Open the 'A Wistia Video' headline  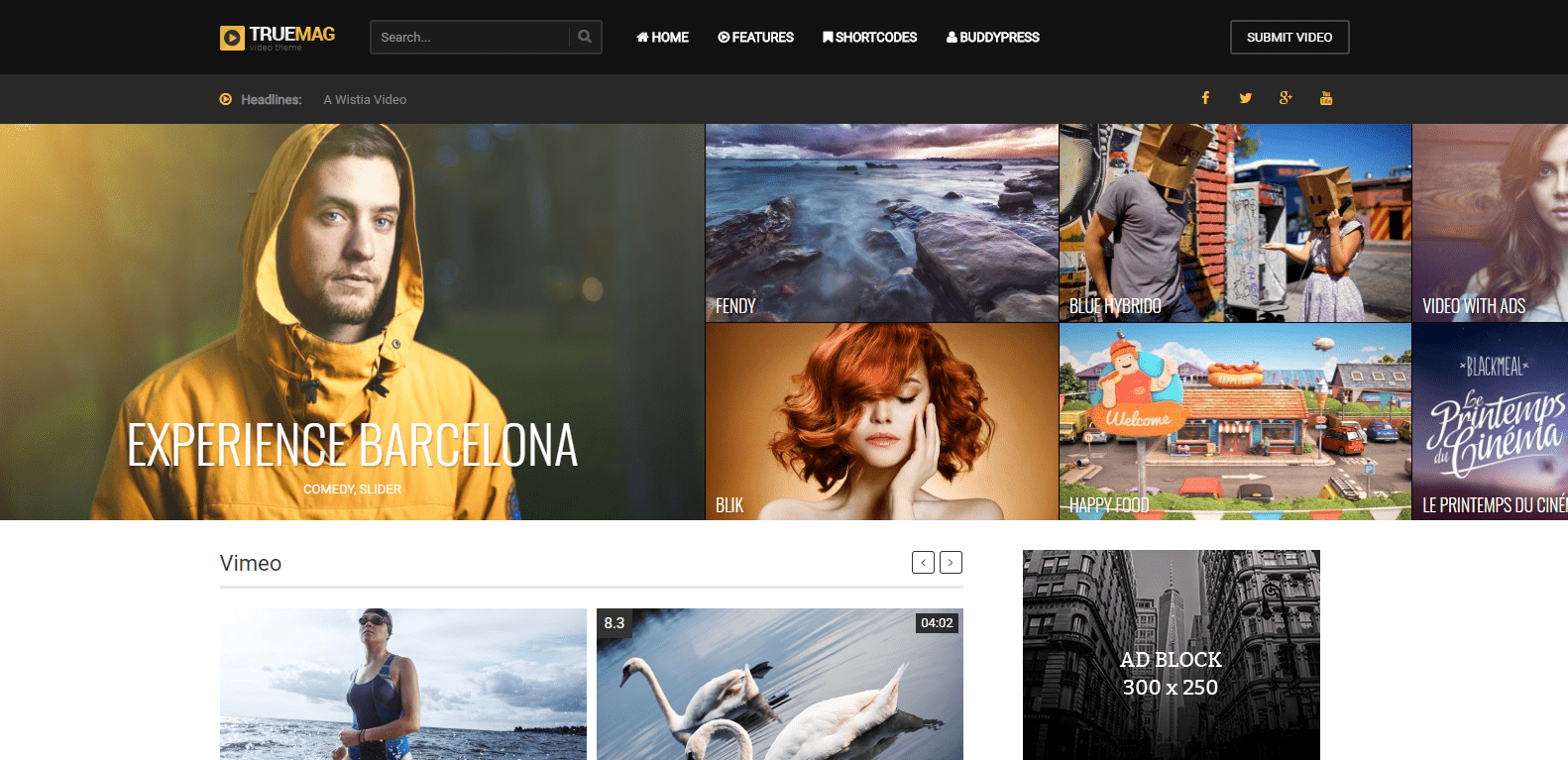(365, 99)
